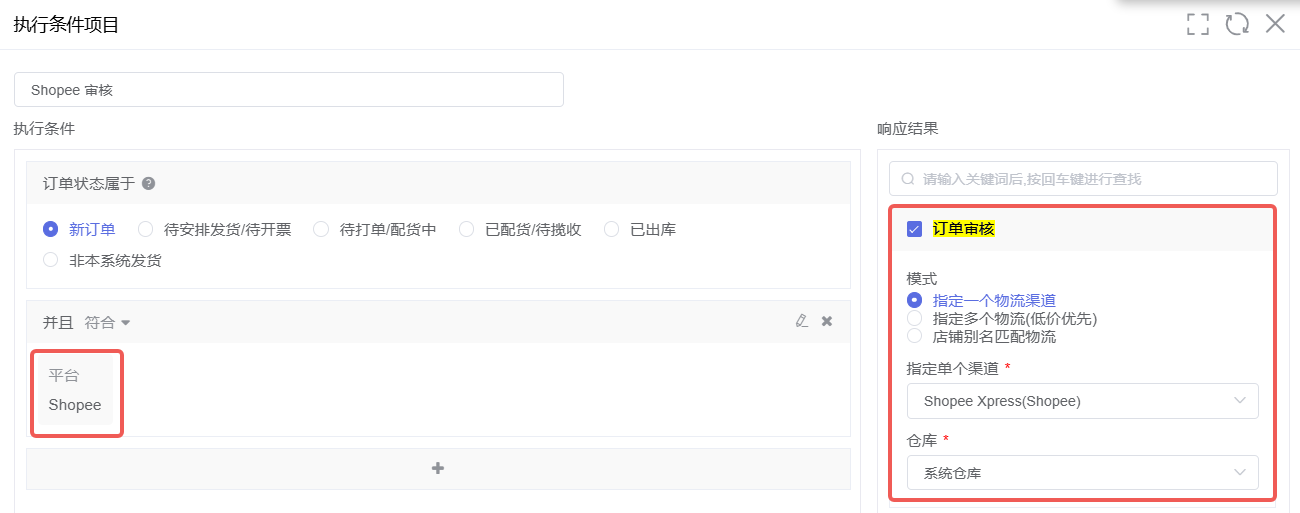Open the 符合 match-type dropdown
The image size is (1300, 513).
click(107, 322)
